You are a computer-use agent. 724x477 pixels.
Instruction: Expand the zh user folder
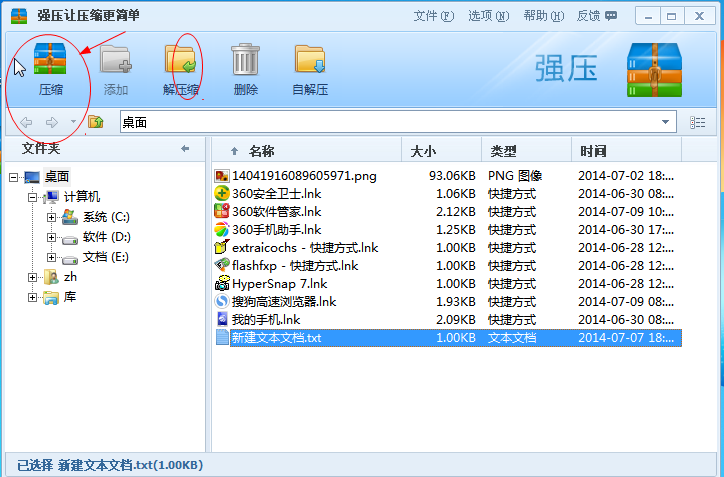click(32, 278)
